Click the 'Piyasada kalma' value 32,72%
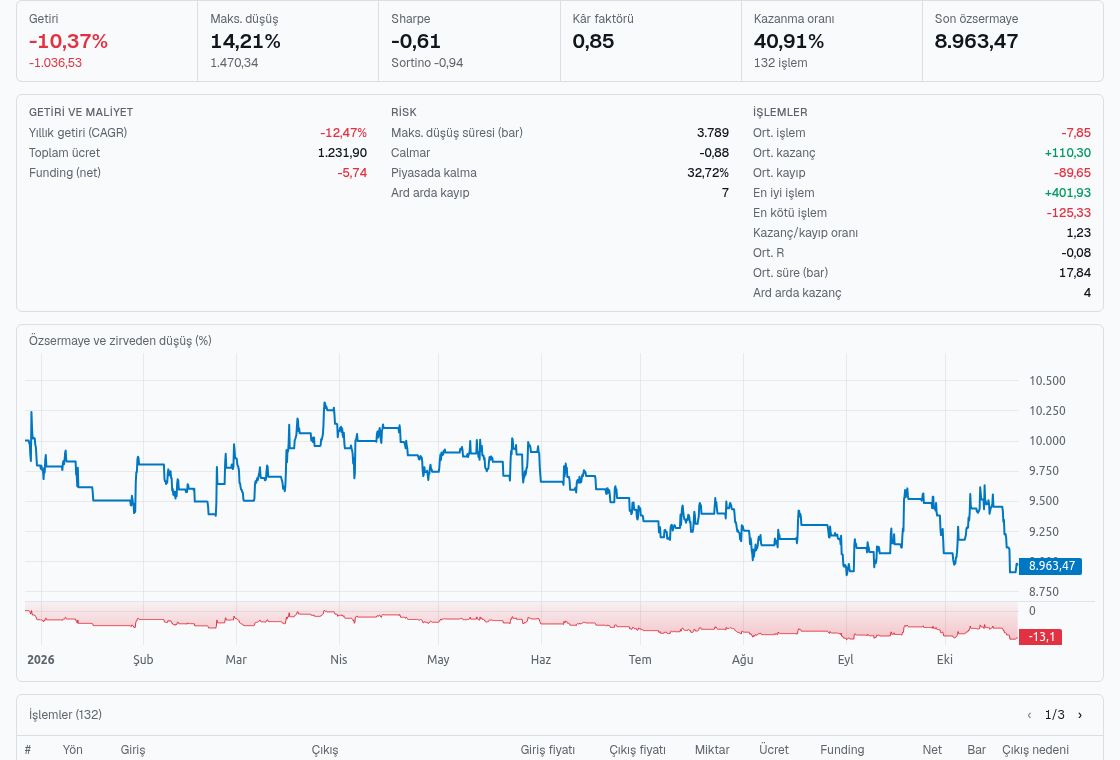Screen dimensions: 1120x760 coord(708,173)
